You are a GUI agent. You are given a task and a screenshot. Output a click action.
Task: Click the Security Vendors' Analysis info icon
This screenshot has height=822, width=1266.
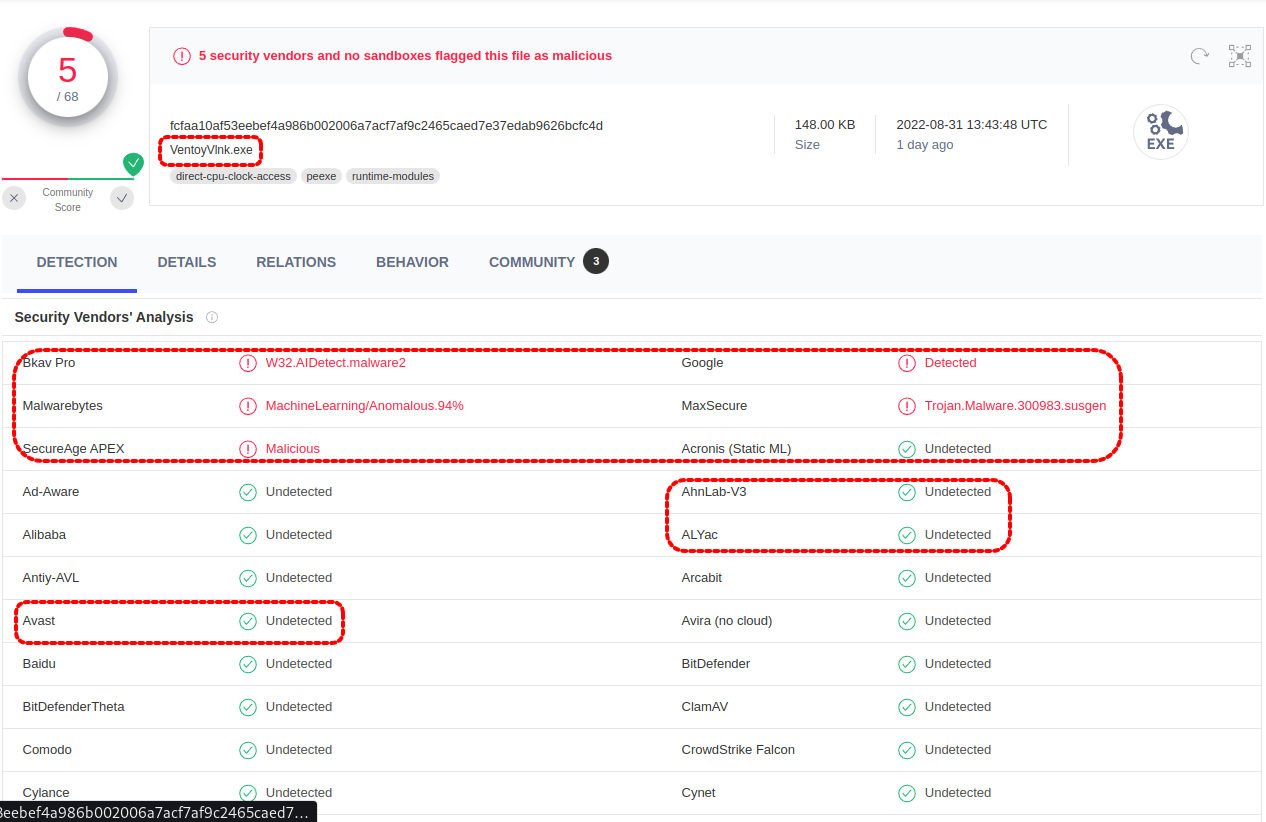click(212, 317)
